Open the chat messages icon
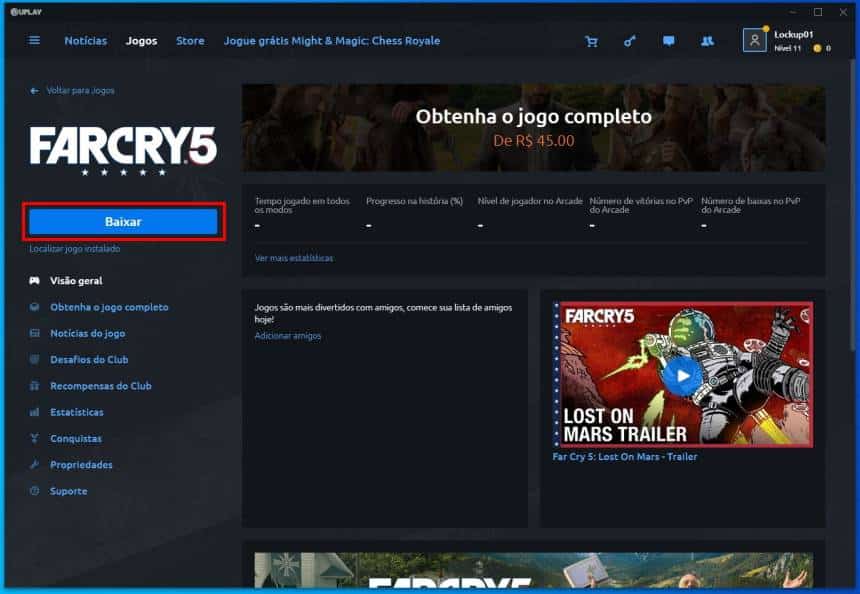Image resolution: width=860 pixels, height=594 pixels. pyautogui.click(x=669, y=41)
